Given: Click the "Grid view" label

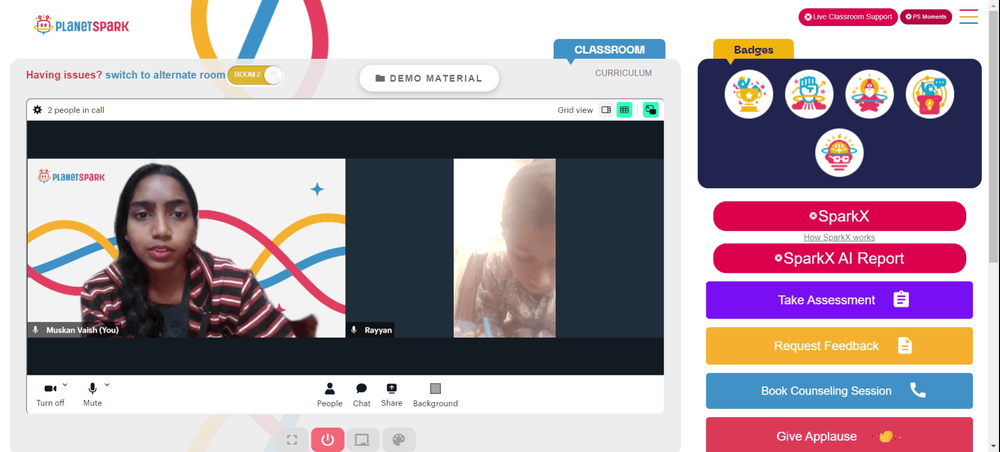Looking at the screenshot, I should [575, 110].
